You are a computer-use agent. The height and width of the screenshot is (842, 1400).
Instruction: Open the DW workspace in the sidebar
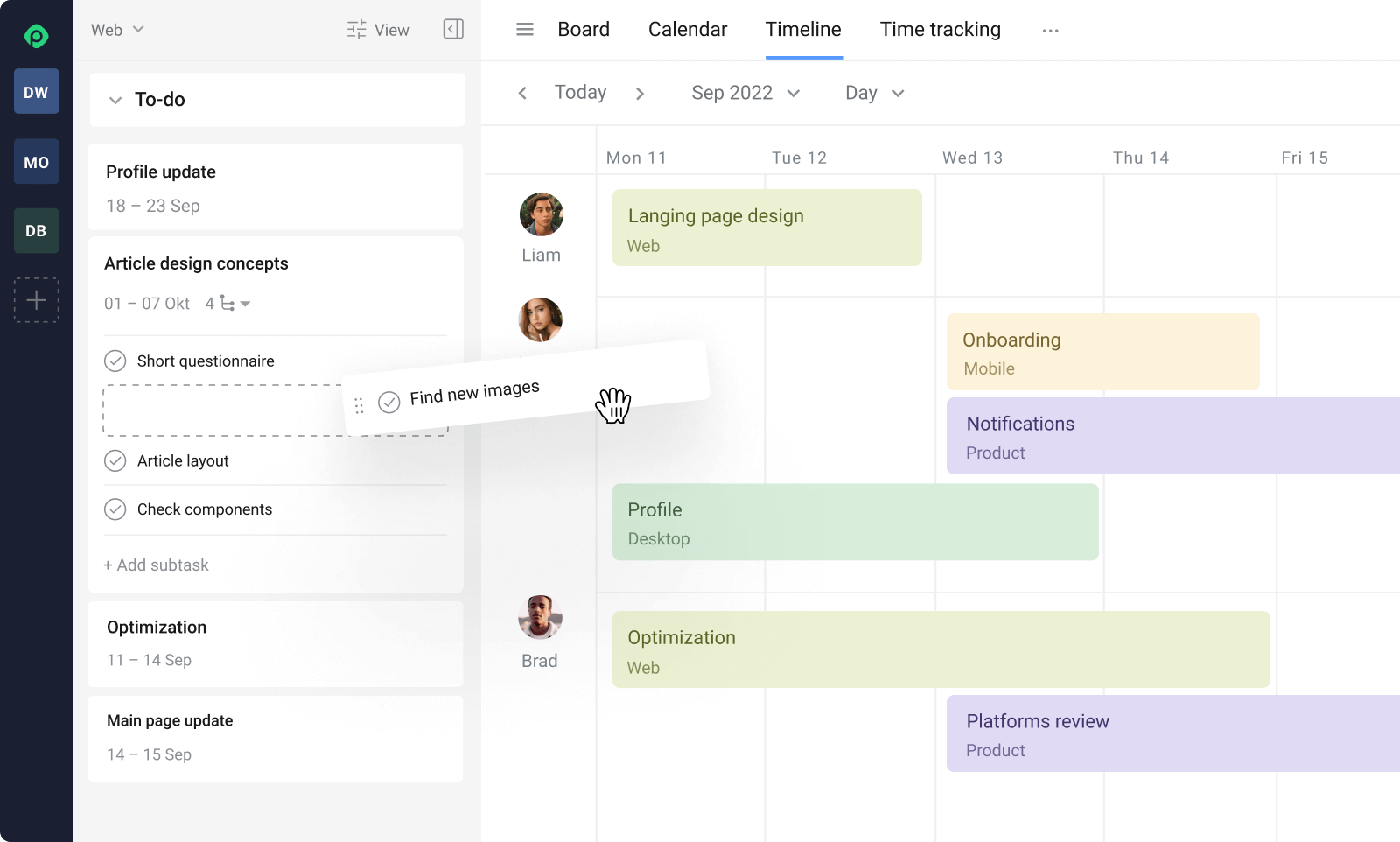point(36,92)
